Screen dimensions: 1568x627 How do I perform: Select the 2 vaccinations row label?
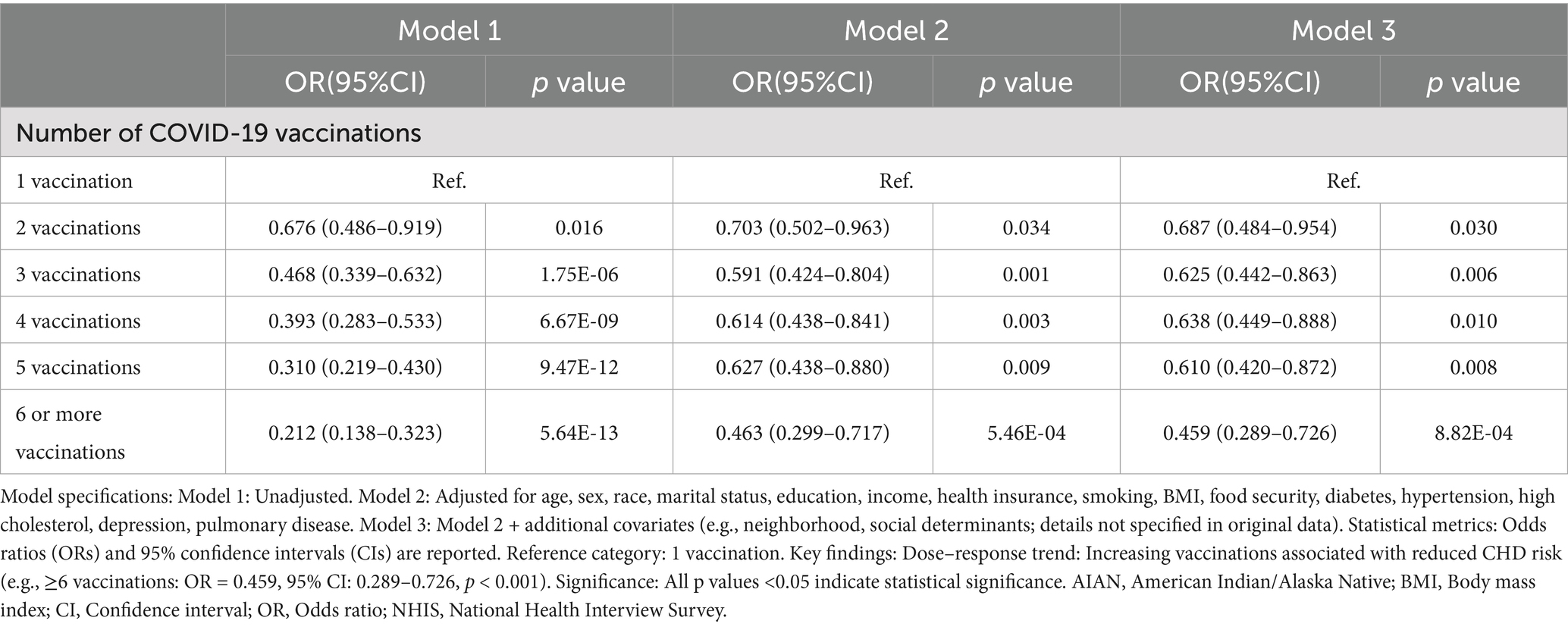click(x=78, y=227)
